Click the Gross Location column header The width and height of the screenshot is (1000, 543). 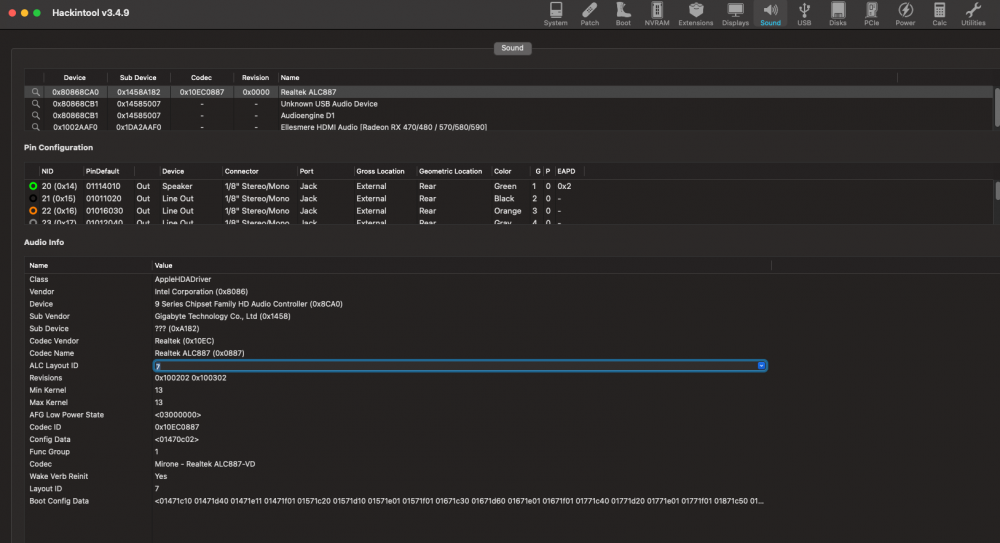coord(380,172)
